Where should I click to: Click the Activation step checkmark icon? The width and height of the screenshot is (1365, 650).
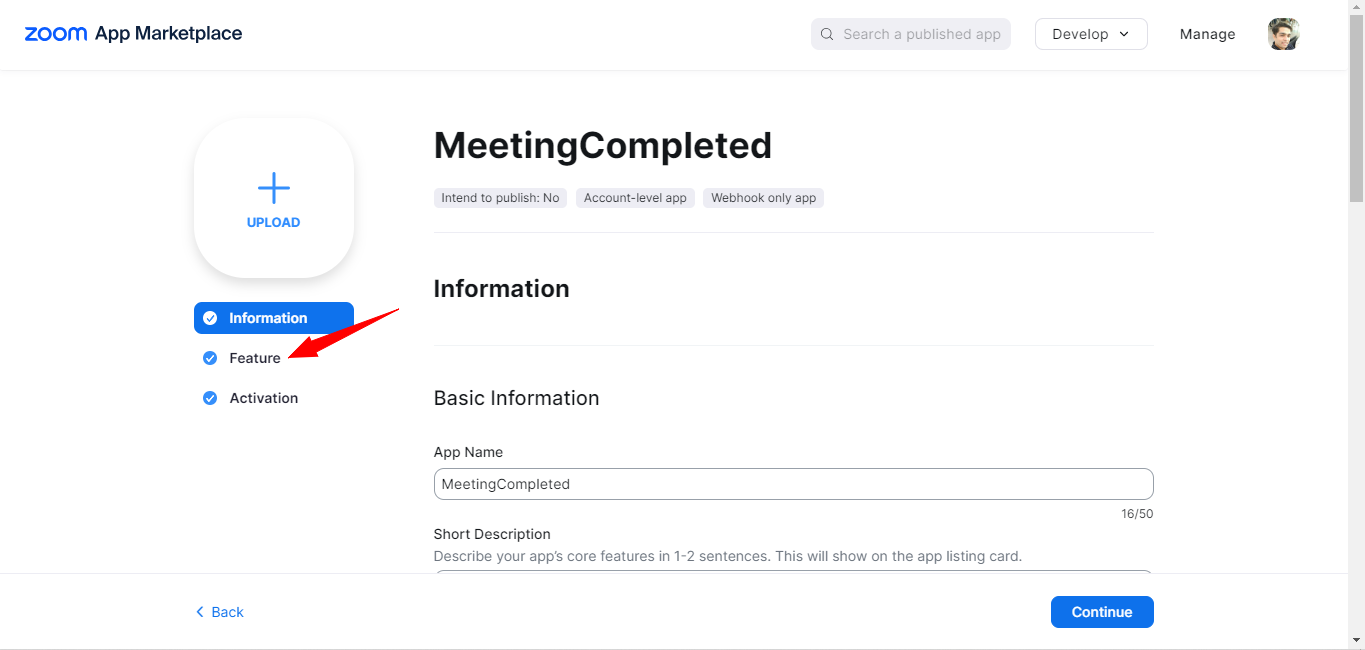(210, 398)
